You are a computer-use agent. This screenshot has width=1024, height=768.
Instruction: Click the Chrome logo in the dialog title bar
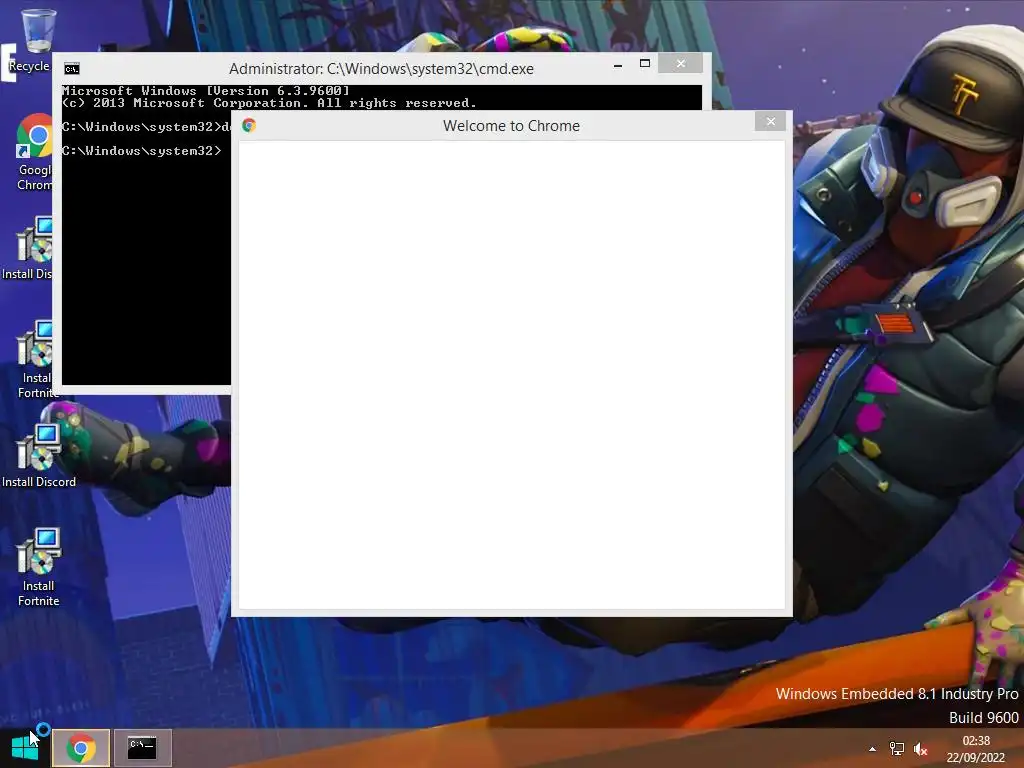click(249, 125)
